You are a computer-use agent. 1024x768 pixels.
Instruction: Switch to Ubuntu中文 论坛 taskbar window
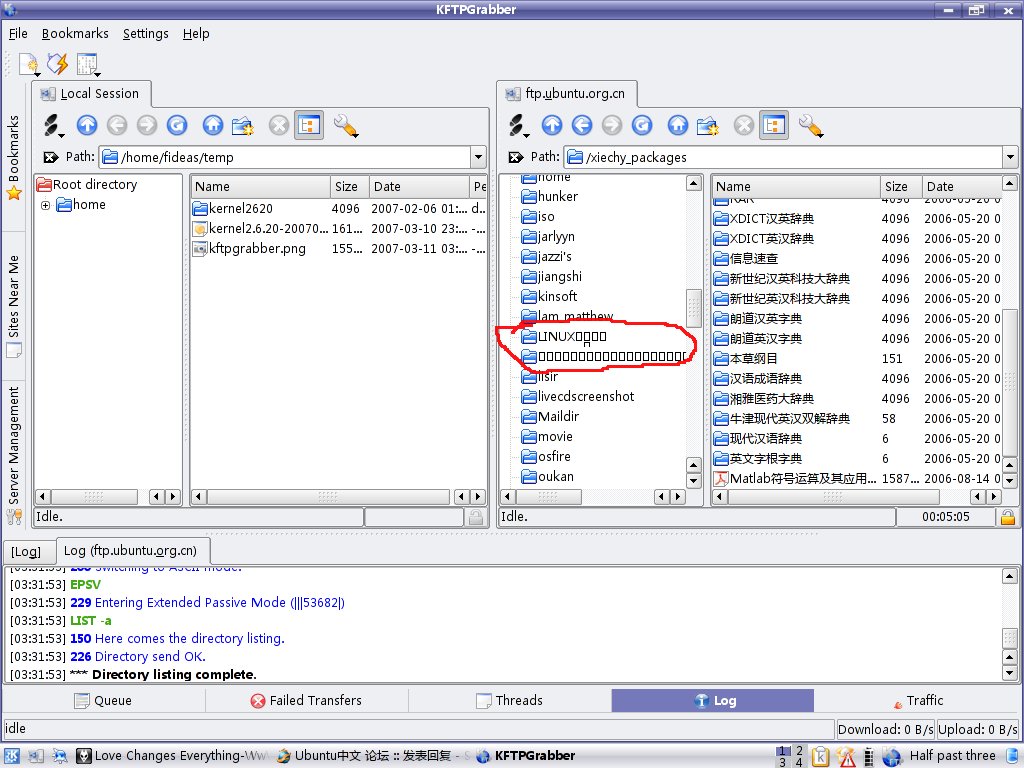pyautogui.click(x=372, y=756)
